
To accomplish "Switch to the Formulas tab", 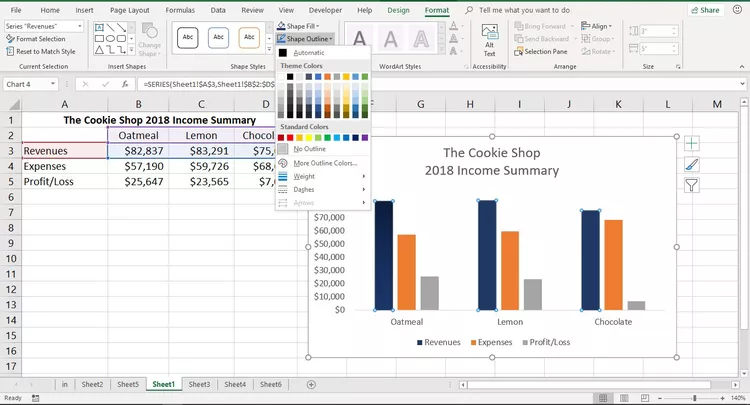I will pos(180,10).
